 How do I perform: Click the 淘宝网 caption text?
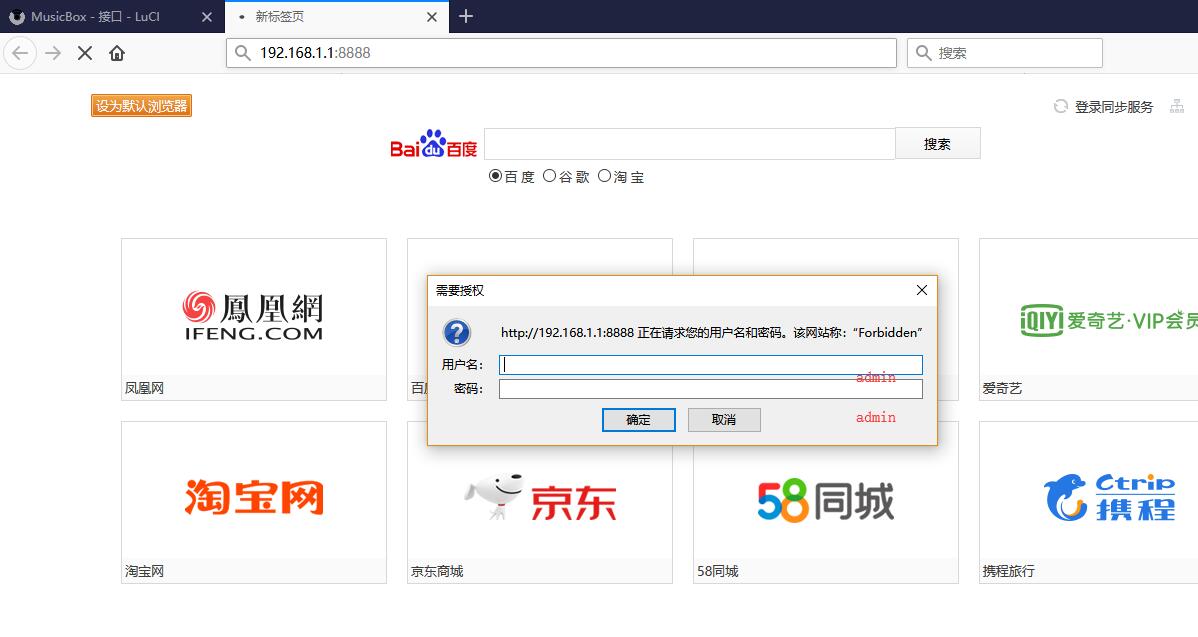[144, 571]
